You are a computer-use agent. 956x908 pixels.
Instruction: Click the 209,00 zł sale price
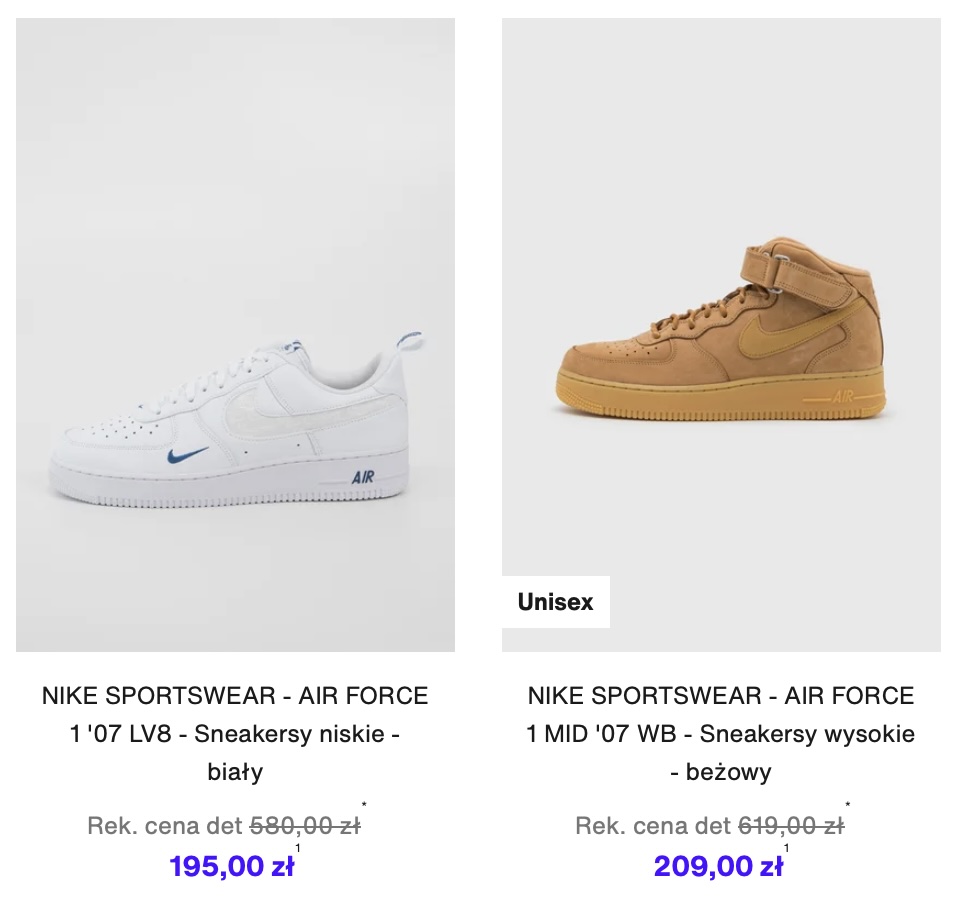click(718, 866)
